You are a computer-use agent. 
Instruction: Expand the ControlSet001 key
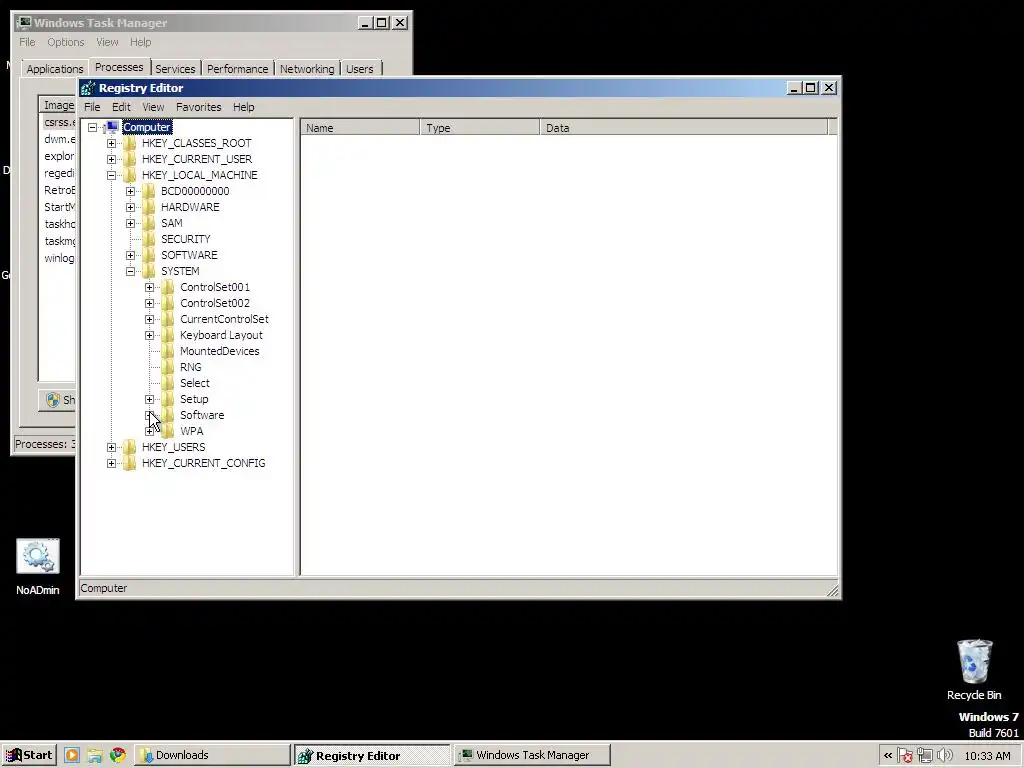coord(150,287)
